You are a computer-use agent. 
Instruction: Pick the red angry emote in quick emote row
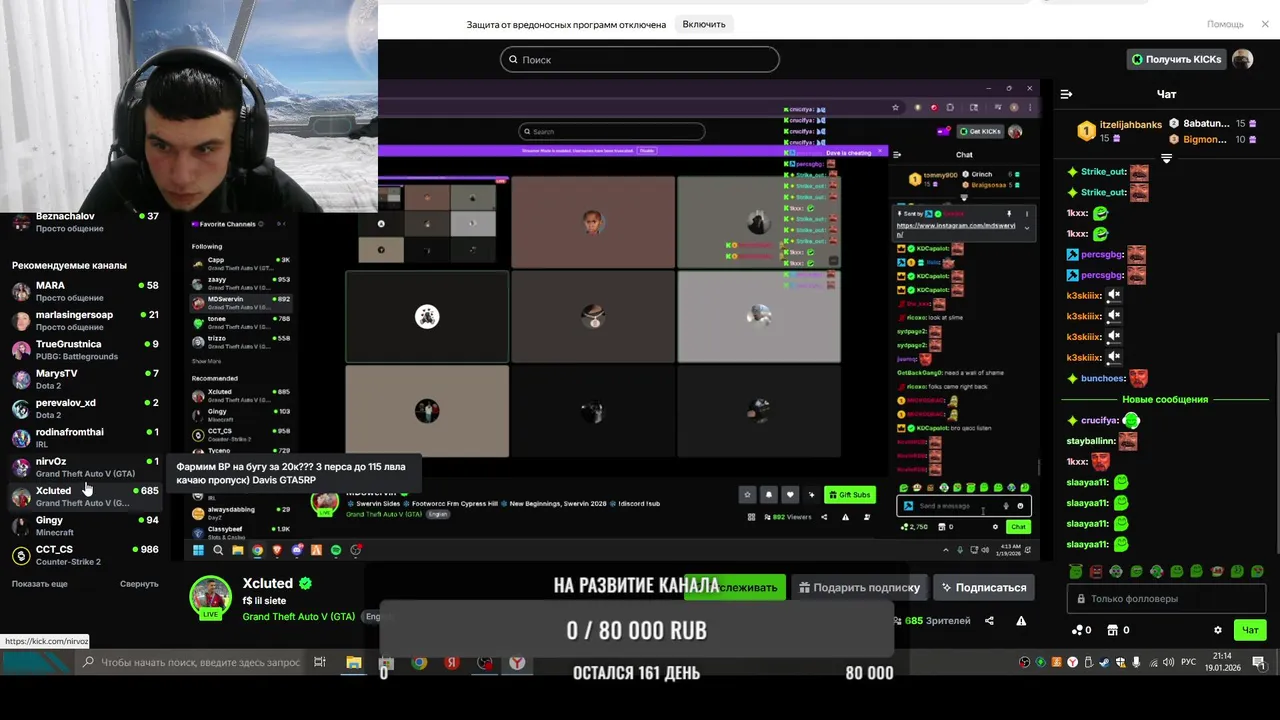[1096, 571]
